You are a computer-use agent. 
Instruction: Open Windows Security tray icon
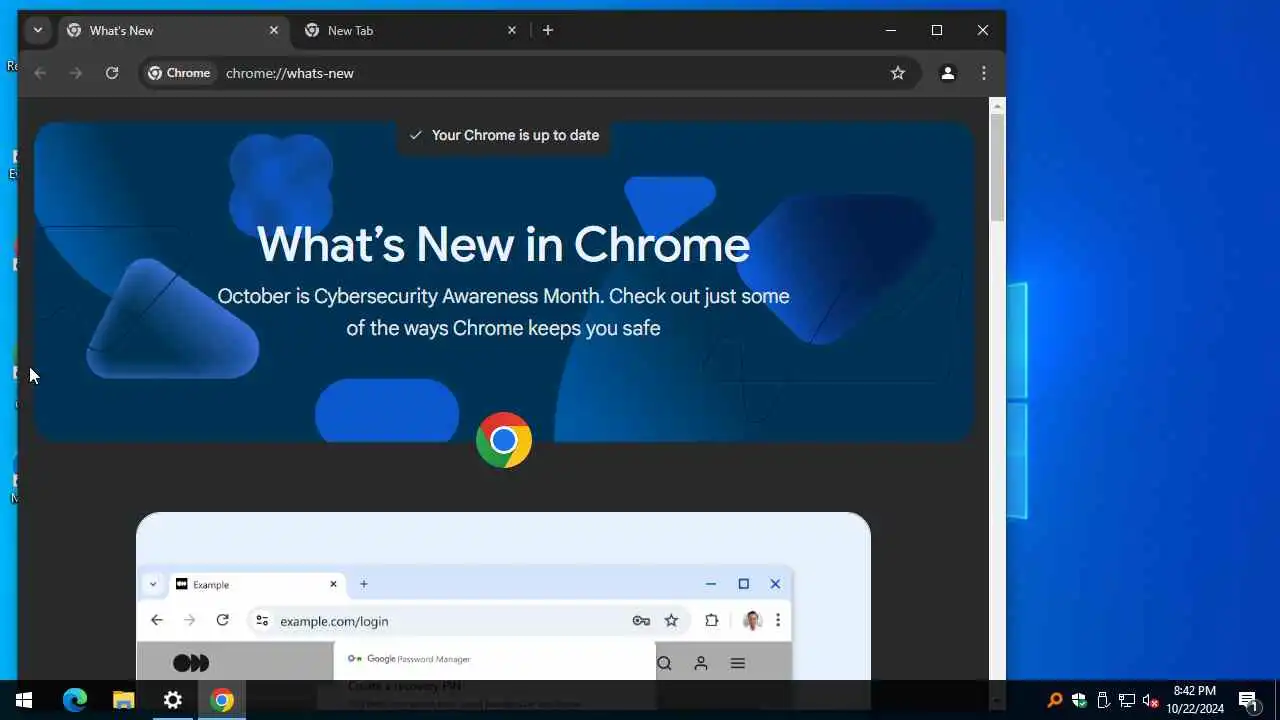1079,700
